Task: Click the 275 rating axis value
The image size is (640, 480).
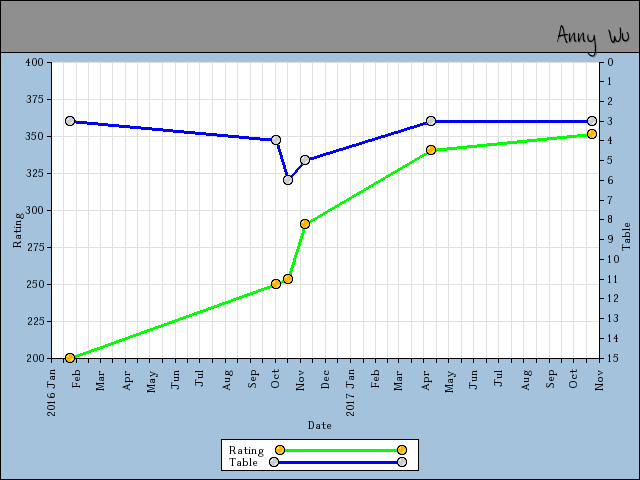Action: 34,247
